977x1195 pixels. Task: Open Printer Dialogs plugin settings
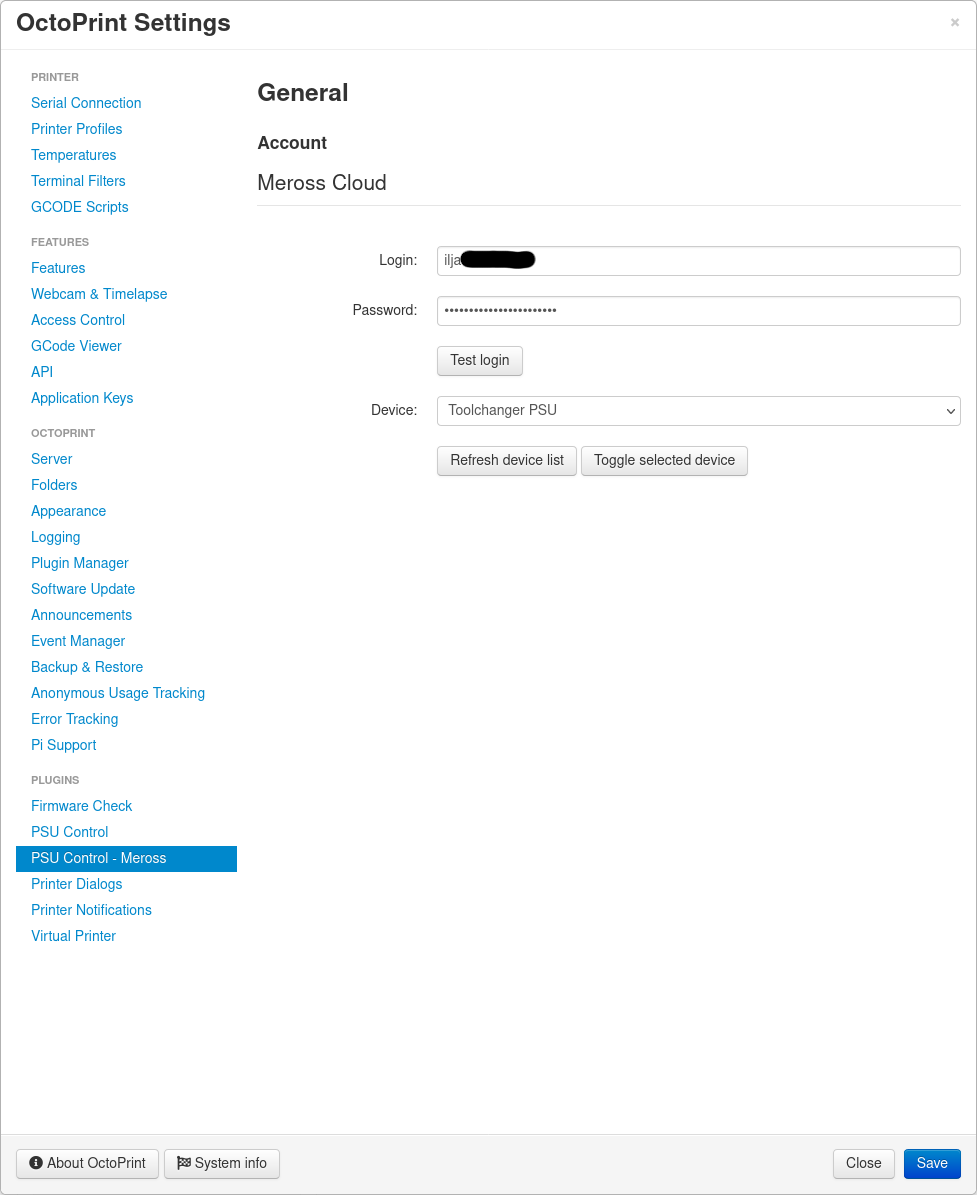76,882
